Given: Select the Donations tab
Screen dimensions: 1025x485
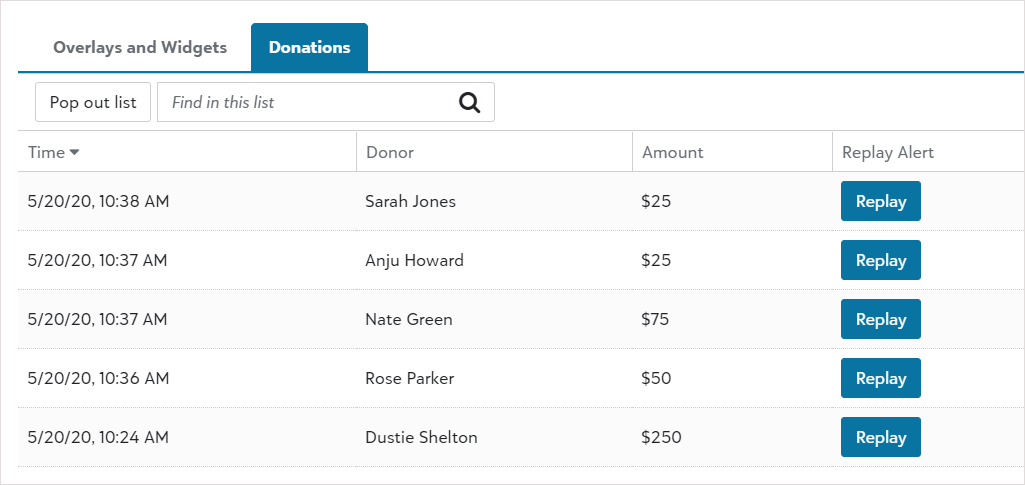Looking at the screenshot, I should tap(309, 48).
